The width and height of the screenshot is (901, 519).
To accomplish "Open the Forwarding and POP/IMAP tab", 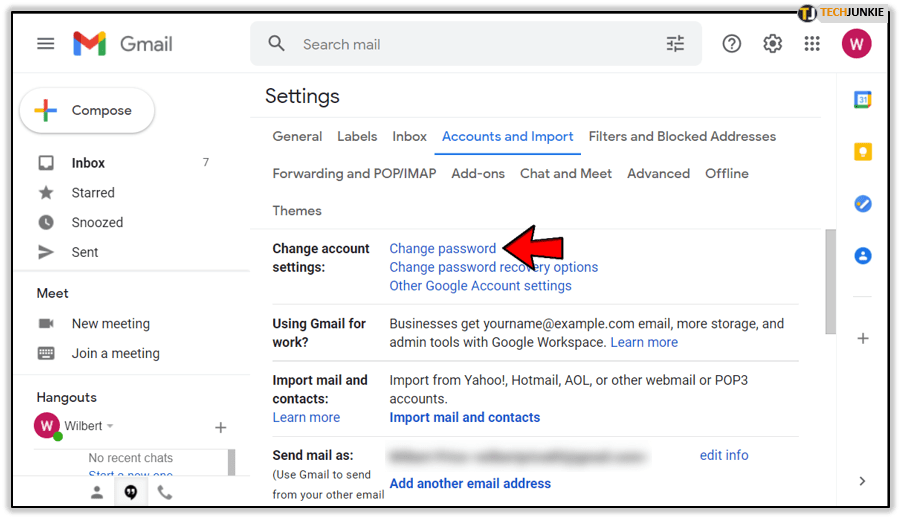I will click(354, 173).
